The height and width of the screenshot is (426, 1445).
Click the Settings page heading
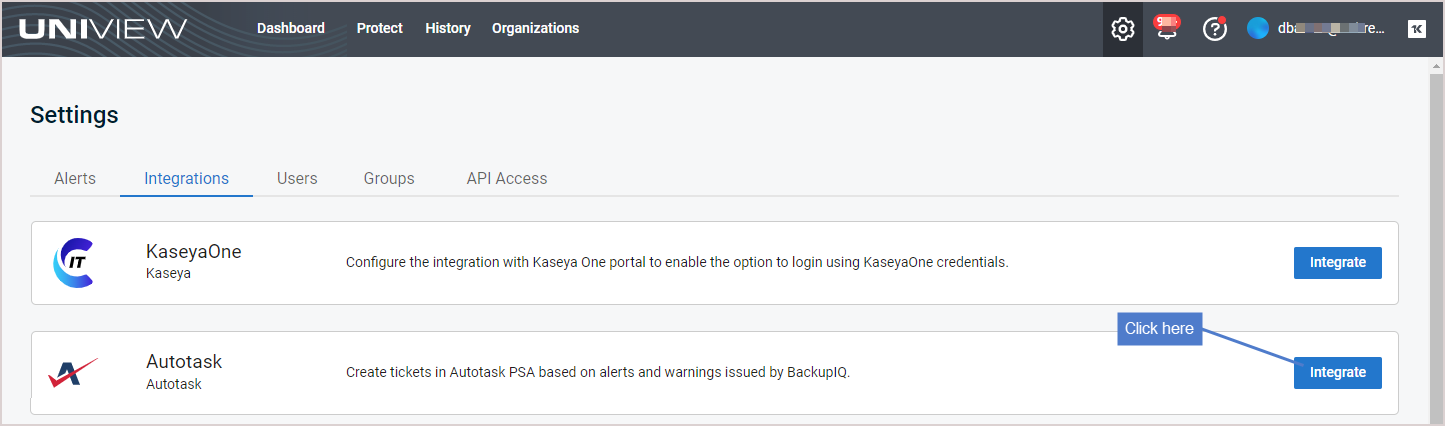(x=75, y=115)
